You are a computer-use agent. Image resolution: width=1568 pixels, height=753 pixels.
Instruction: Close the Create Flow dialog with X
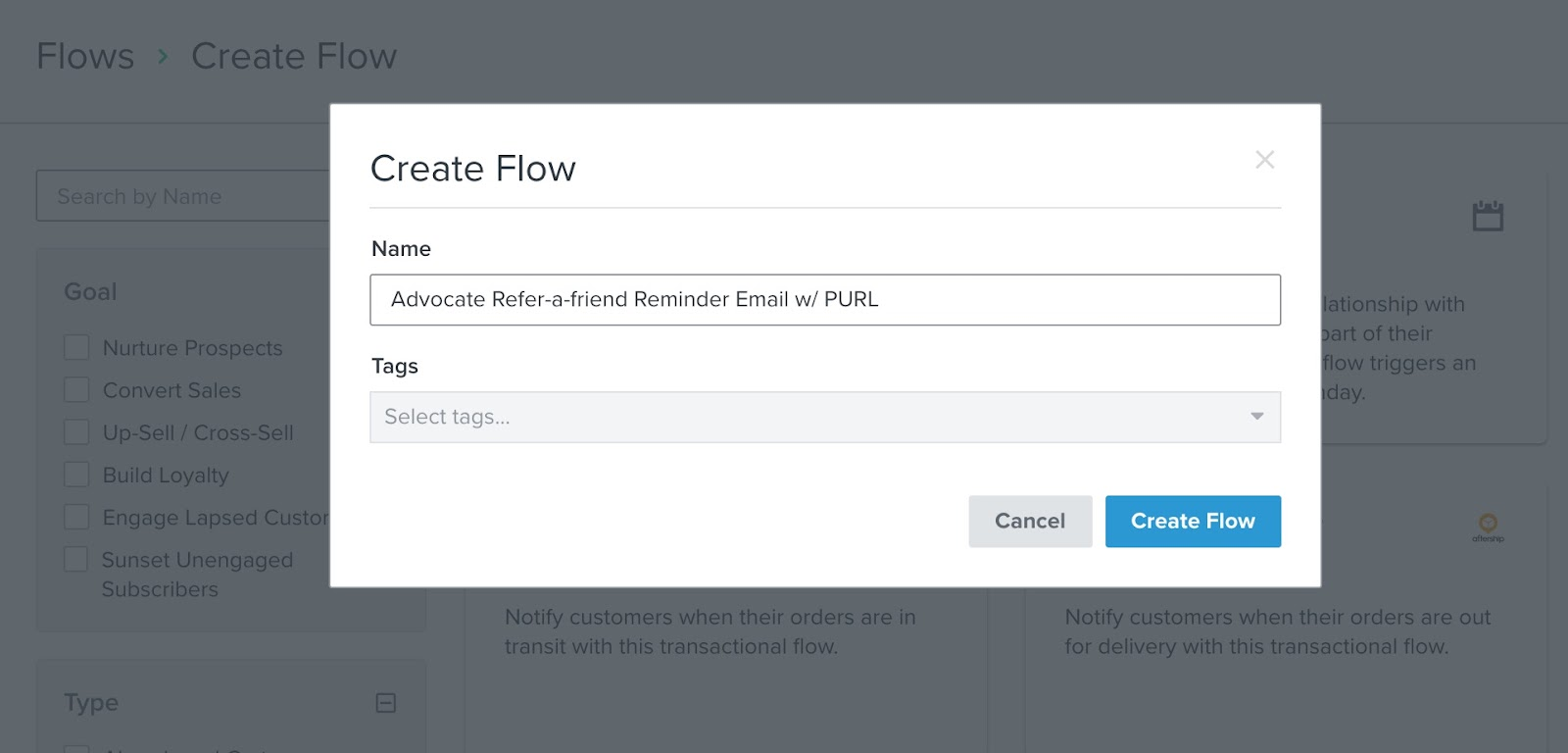[x=1264, y=160]
